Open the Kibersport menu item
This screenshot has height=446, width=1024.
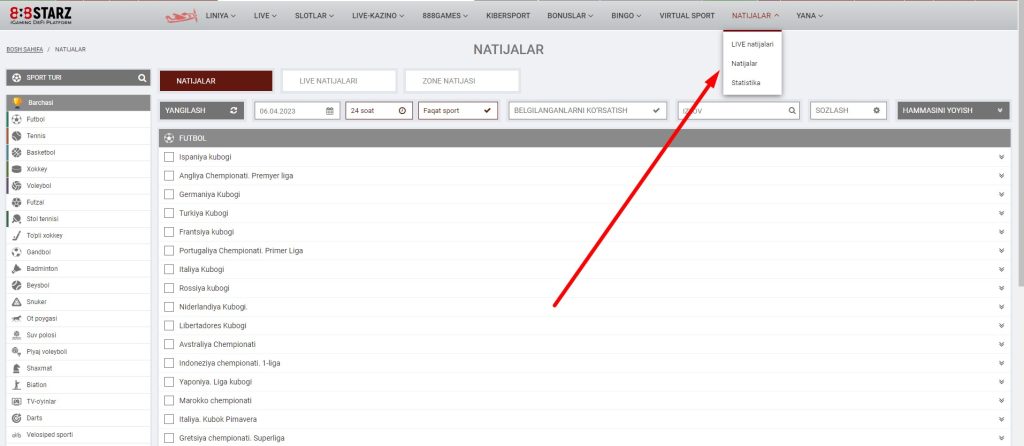(510, 16)
